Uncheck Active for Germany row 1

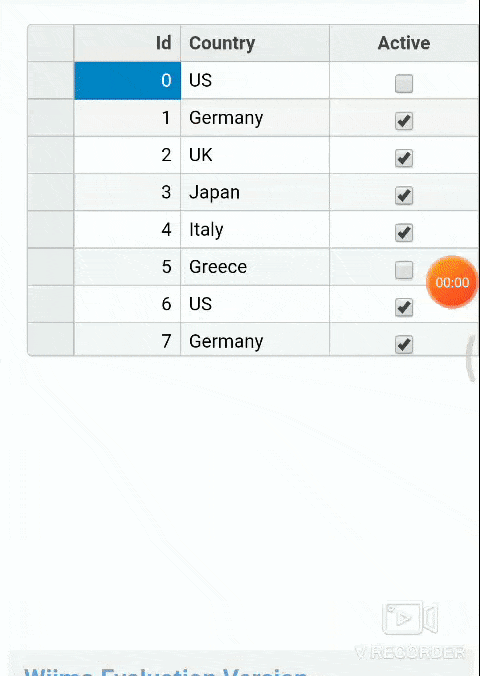404,121
